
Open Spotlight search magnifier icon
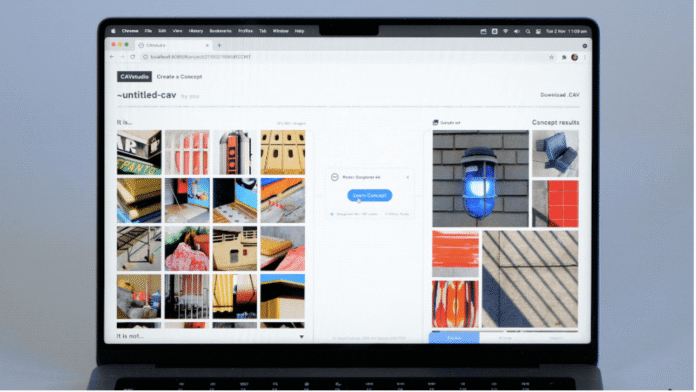click(x=528, y=32)
